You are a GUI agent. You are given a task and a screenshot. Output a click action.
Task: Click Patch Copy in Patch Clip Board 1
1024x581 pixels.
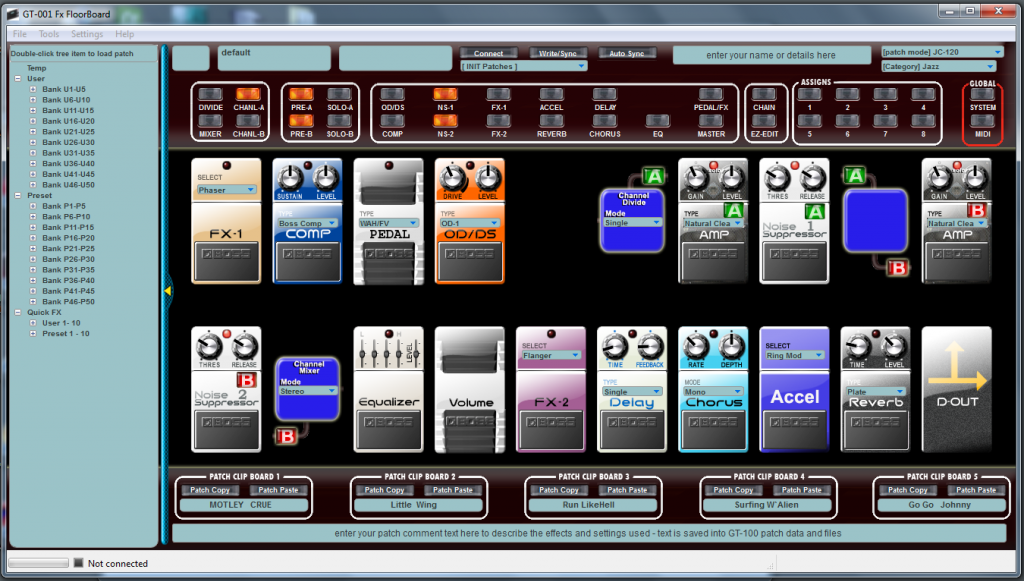tap(210, 490)
